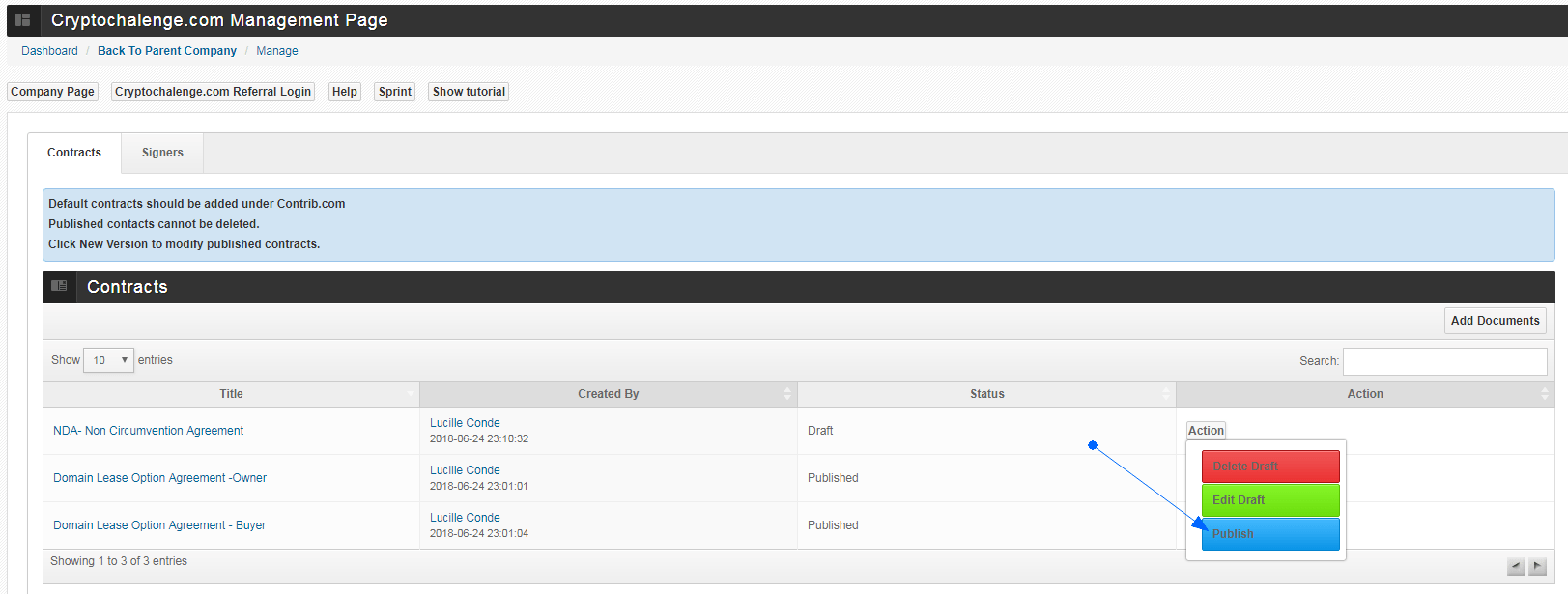Open Action dropdown for NDA draft row

pyautogui.click(x=1206, y=431)
